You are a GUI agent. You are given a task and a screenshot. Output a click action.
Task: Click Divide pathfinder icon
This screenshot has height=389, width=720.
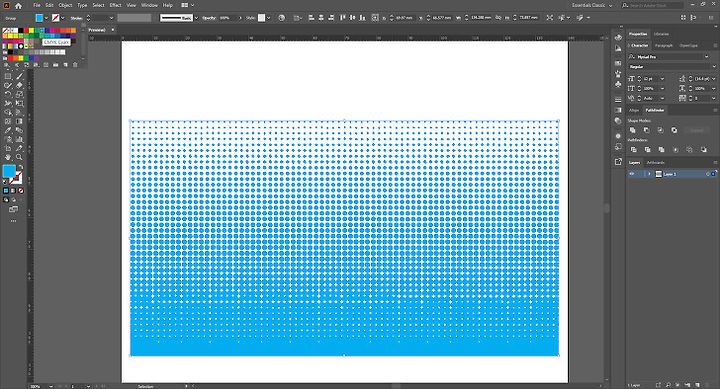tap(634, 149)
